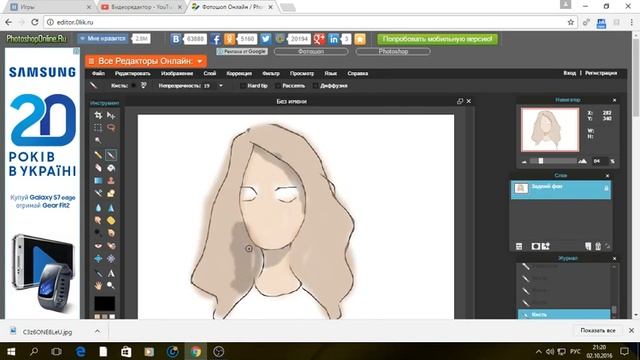Open the Просмотр menu
Viewport: 640px width, 360px height.
pos(302,73)
